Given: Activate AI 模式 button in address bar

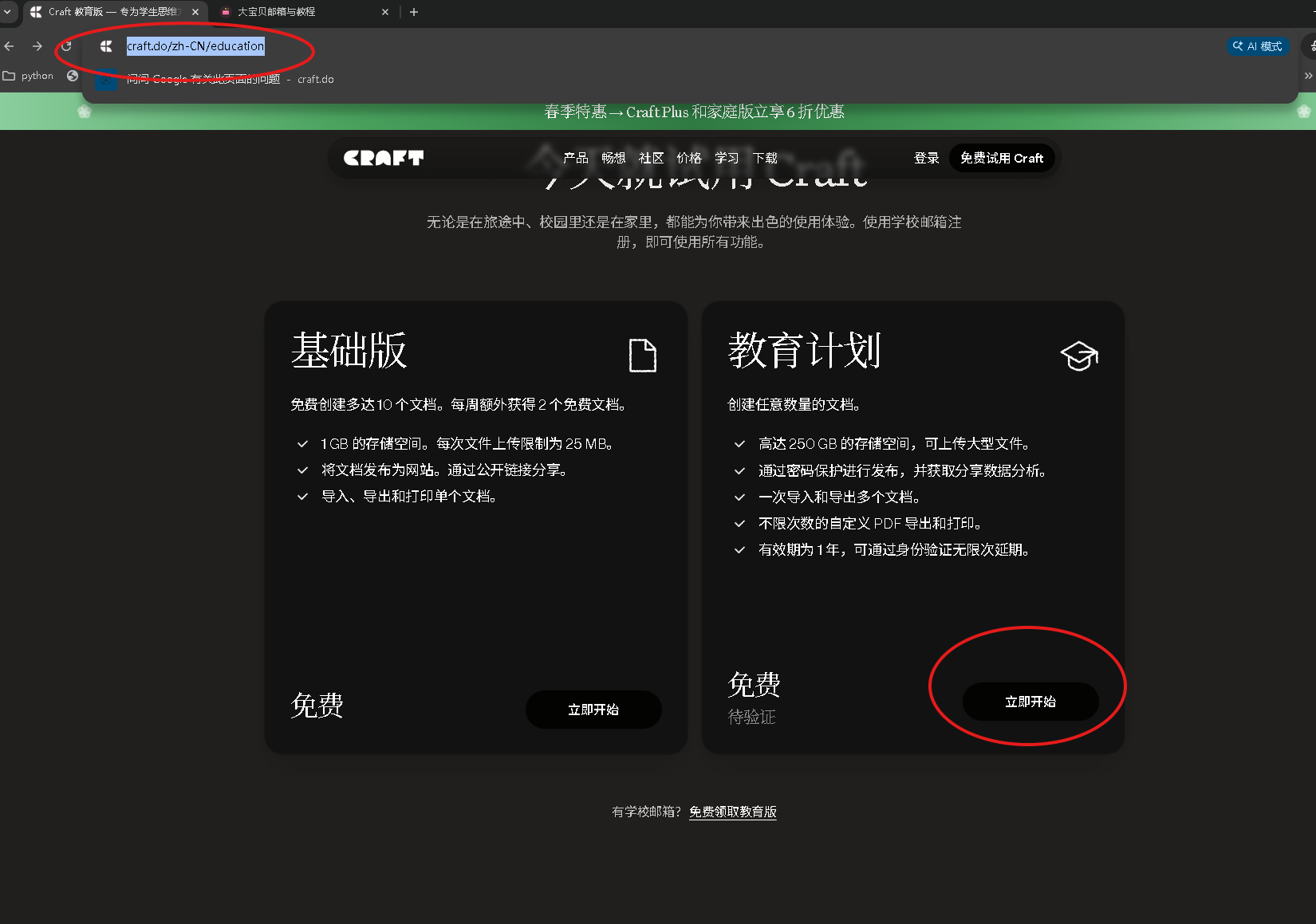Looking at the screenshot, I should 1258,46.
